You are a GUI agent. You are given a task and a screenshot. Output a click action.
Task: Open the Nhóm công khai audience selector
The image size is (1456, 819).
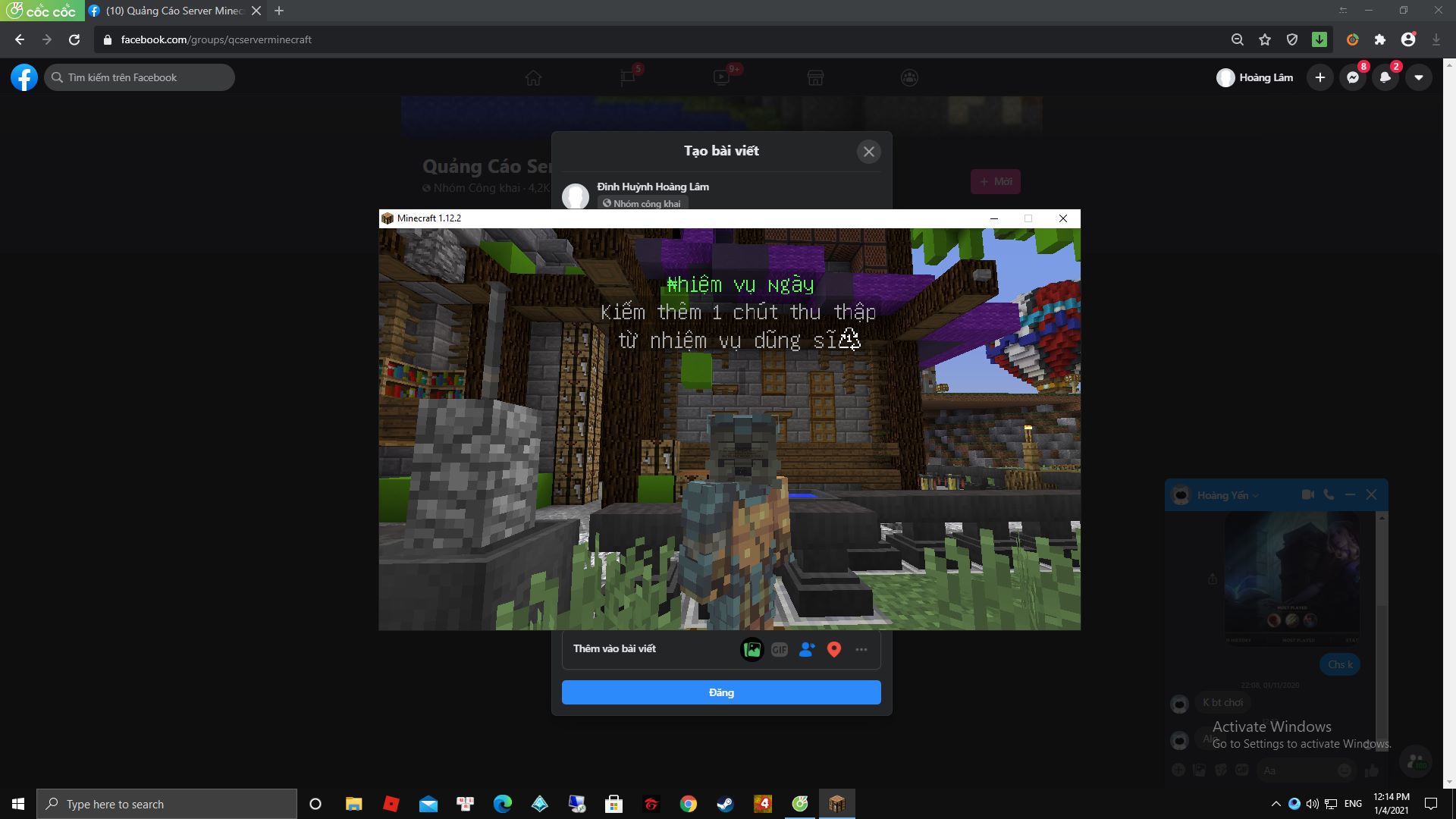point(642,203)
